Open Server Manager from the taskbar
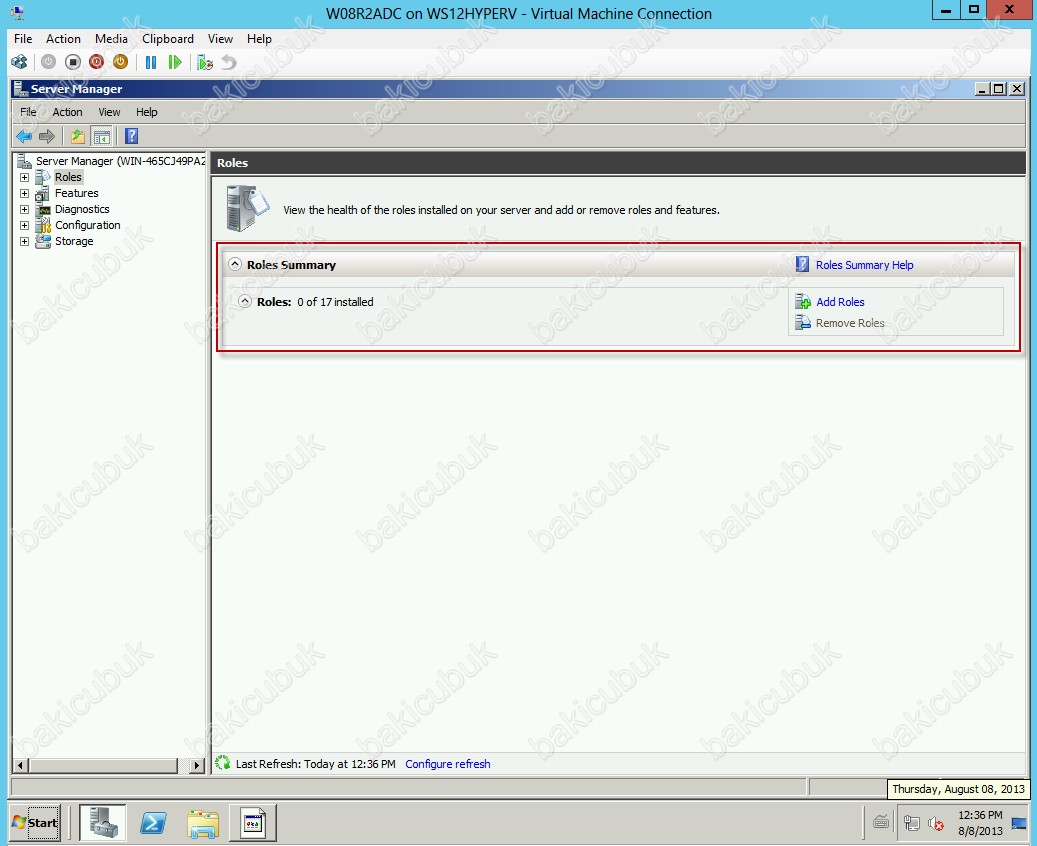 [103, 823]
